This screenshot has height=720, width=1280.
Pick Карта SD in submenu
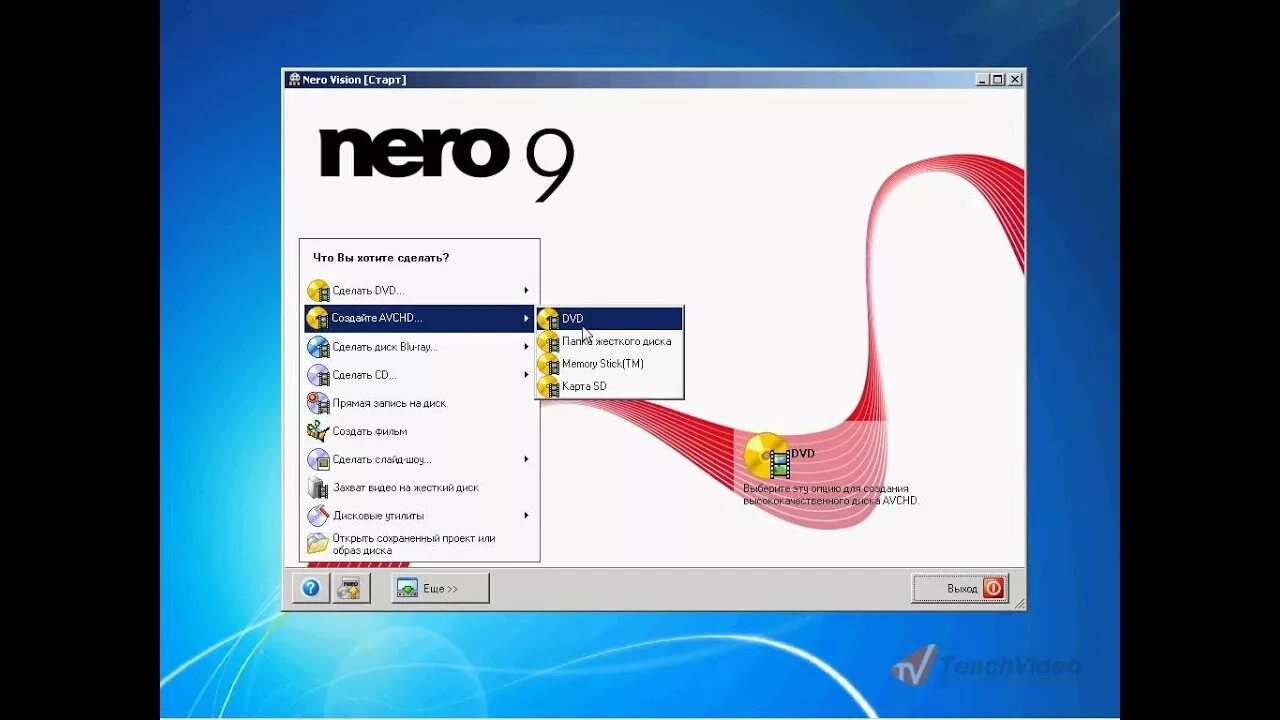click(609, 386)
